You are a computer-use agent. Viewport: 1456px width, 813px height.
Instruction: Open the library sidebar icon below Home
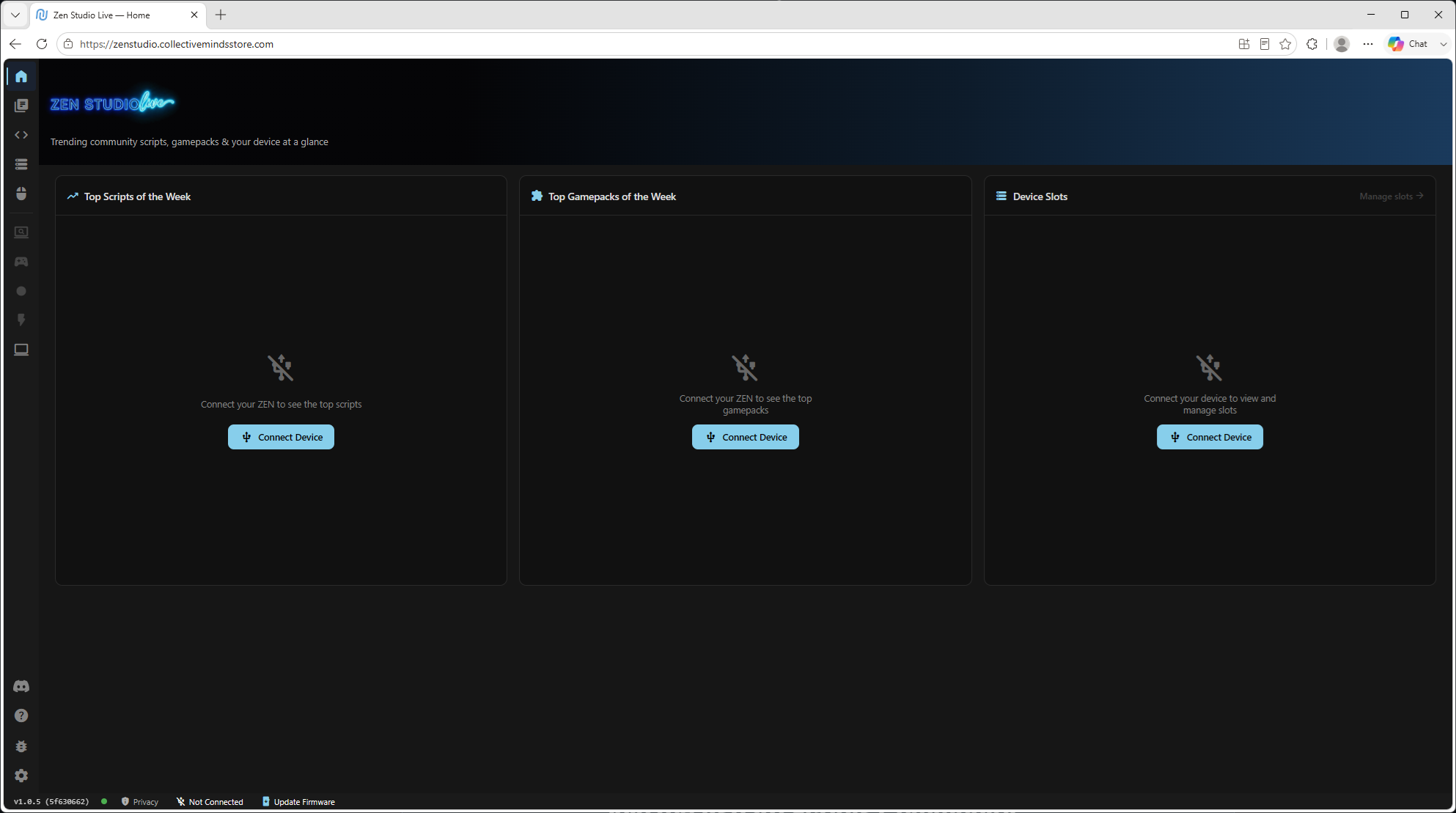tap(21, 106)
